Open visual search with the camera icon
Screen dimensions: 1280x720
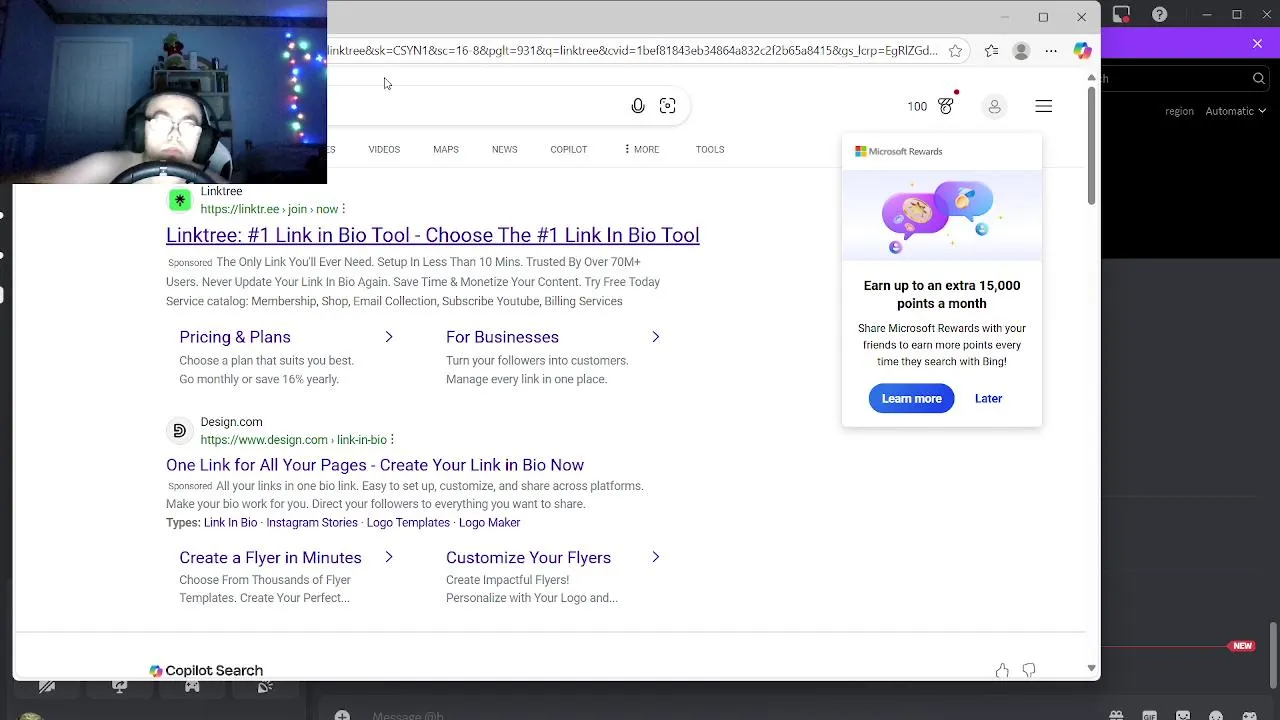[668, 106]
